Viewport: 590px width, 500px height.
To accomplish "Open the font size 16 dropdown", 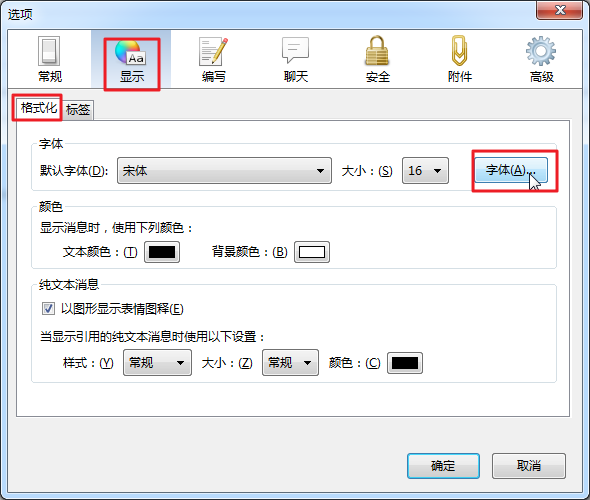I will [x=425, y=171].
